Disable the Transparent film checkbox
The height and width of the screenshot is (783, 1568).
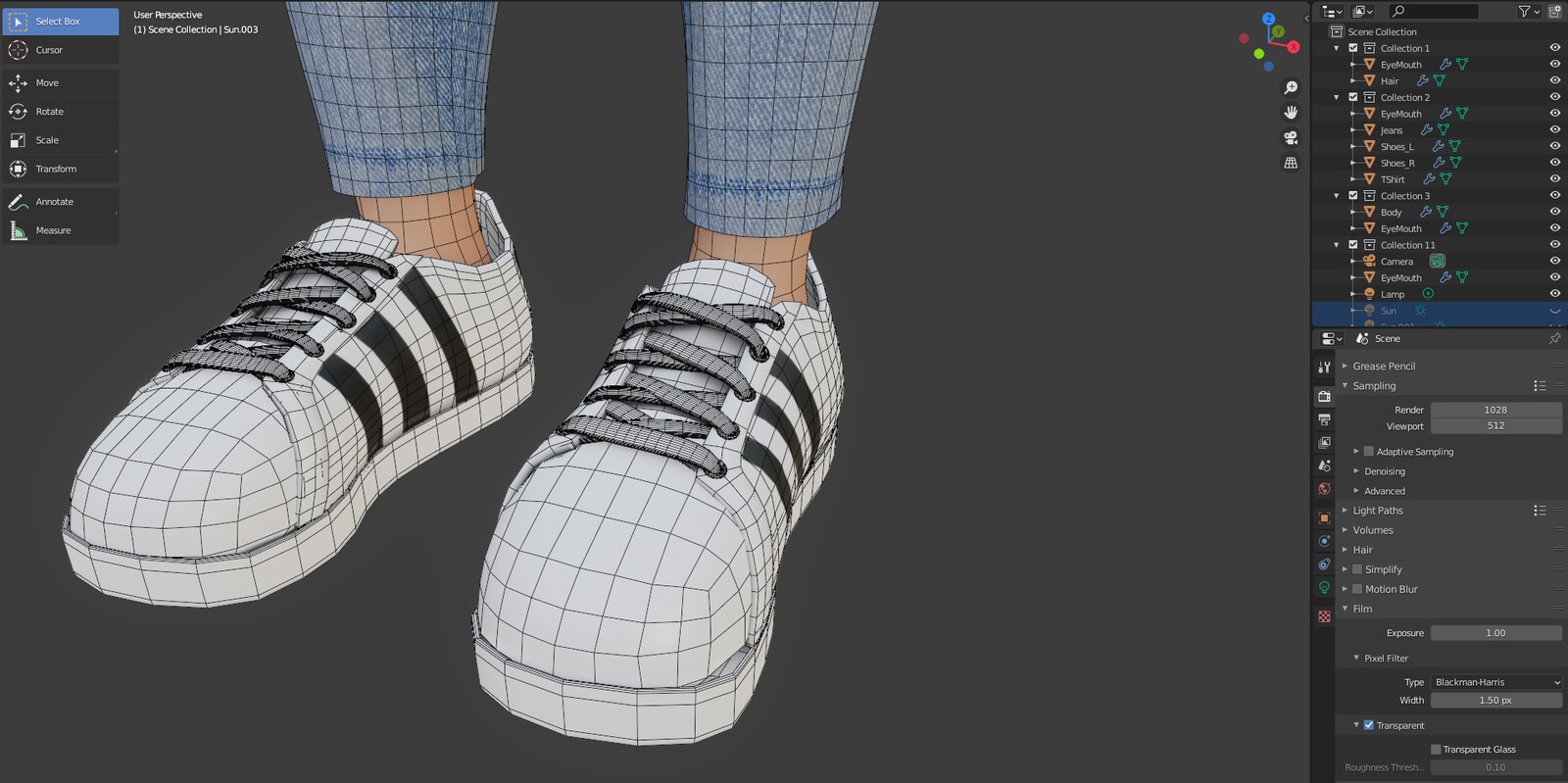(1369, 725)
